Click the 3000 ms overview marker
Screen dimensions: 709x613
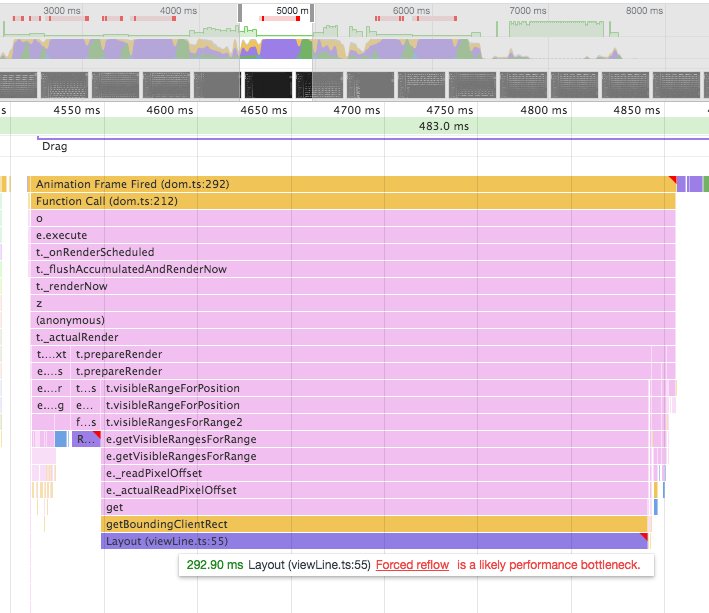click(62, 10)
